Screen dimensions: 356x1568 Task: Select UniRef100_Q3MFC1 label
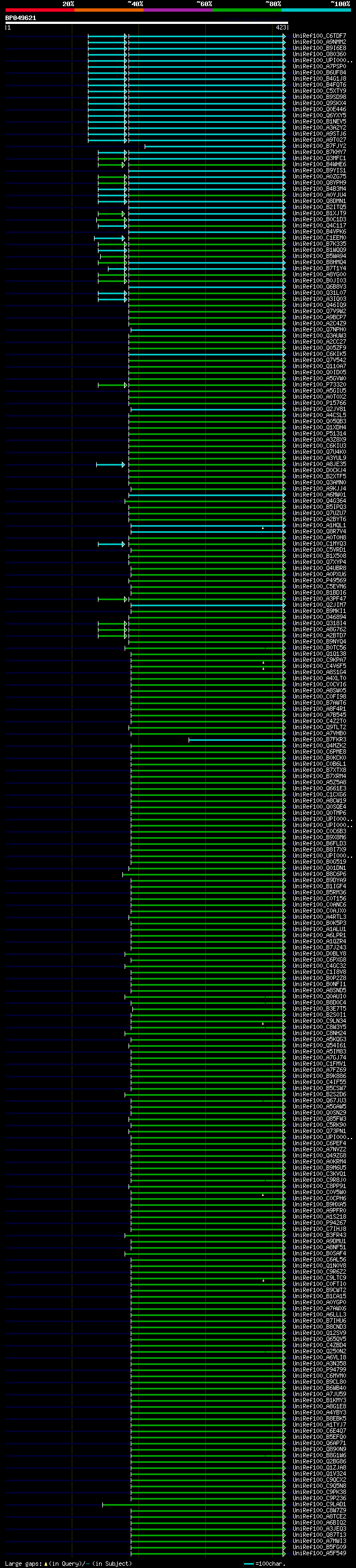point(319,159)
